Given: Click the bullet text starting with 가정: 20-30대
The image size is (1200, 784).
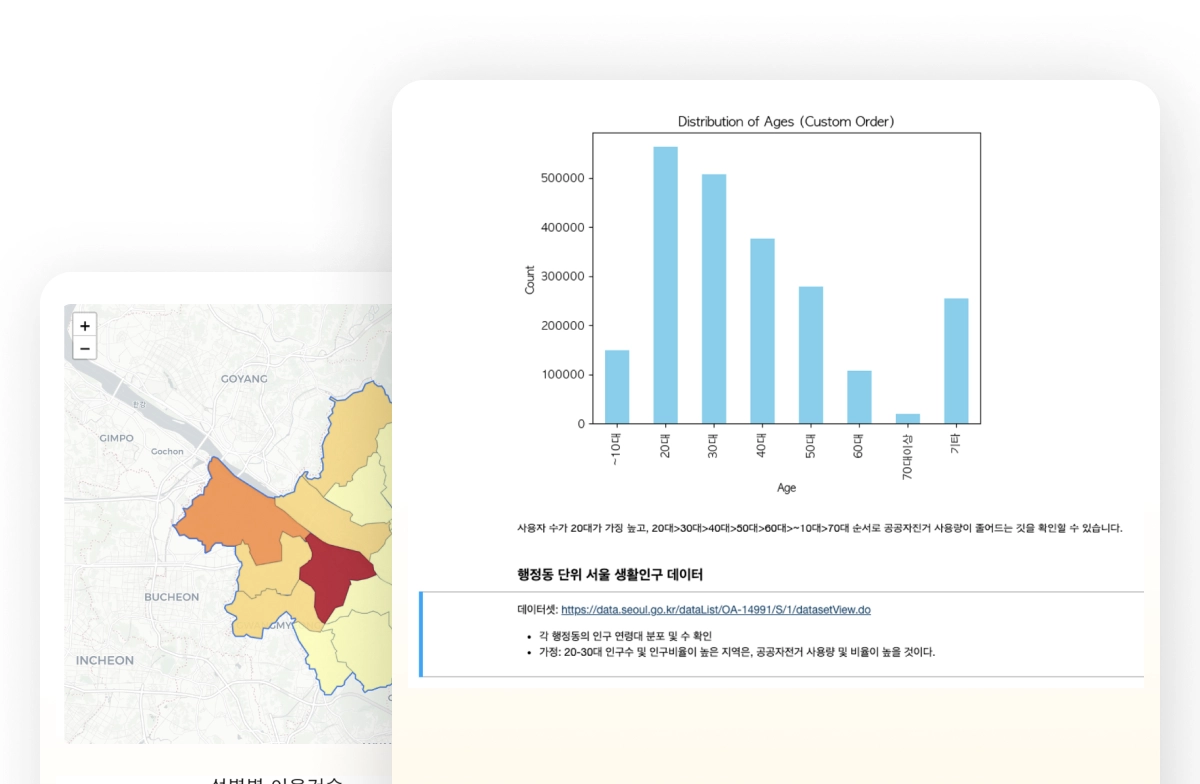Looking at the screenshot, I should coord(737,652).
